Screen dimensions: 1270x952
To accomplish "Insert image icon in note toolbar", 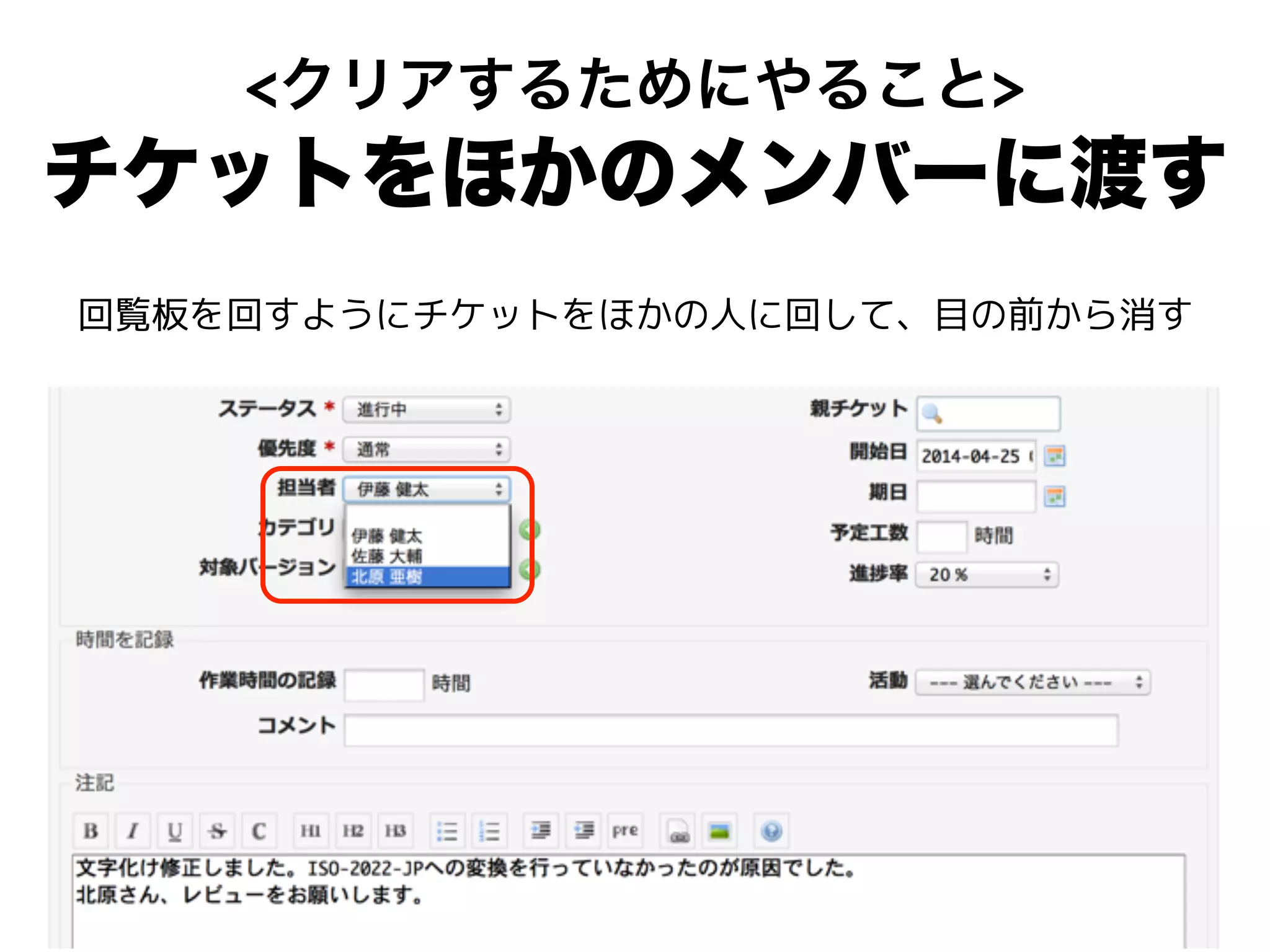I will (720, 831).
